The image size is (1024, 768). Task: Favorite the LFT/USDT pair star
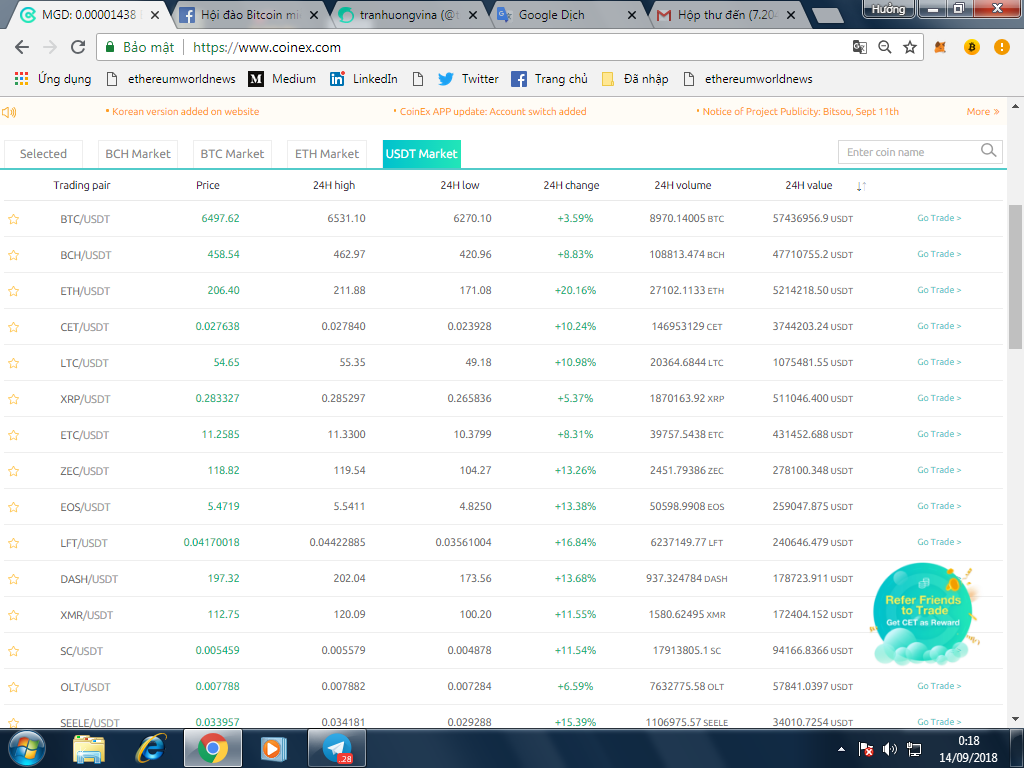tap(14, 543)
